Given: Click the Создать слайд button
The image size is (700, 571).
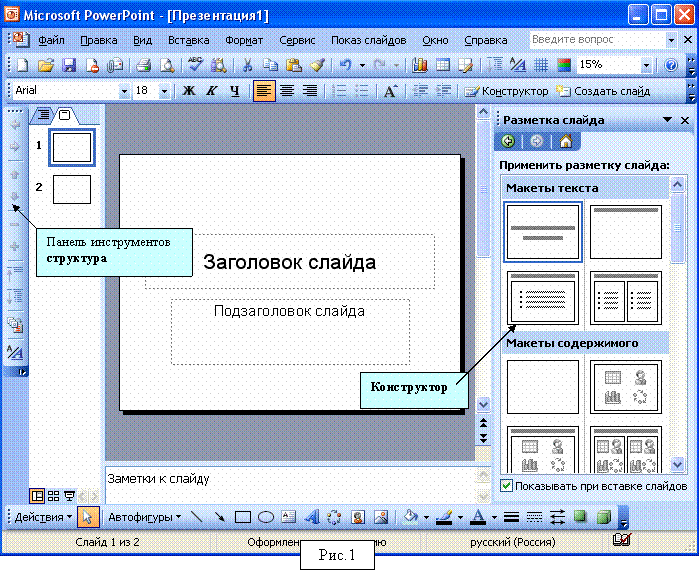Looking at the screenshot, I should pyautogui.click(x=603, y=91).
